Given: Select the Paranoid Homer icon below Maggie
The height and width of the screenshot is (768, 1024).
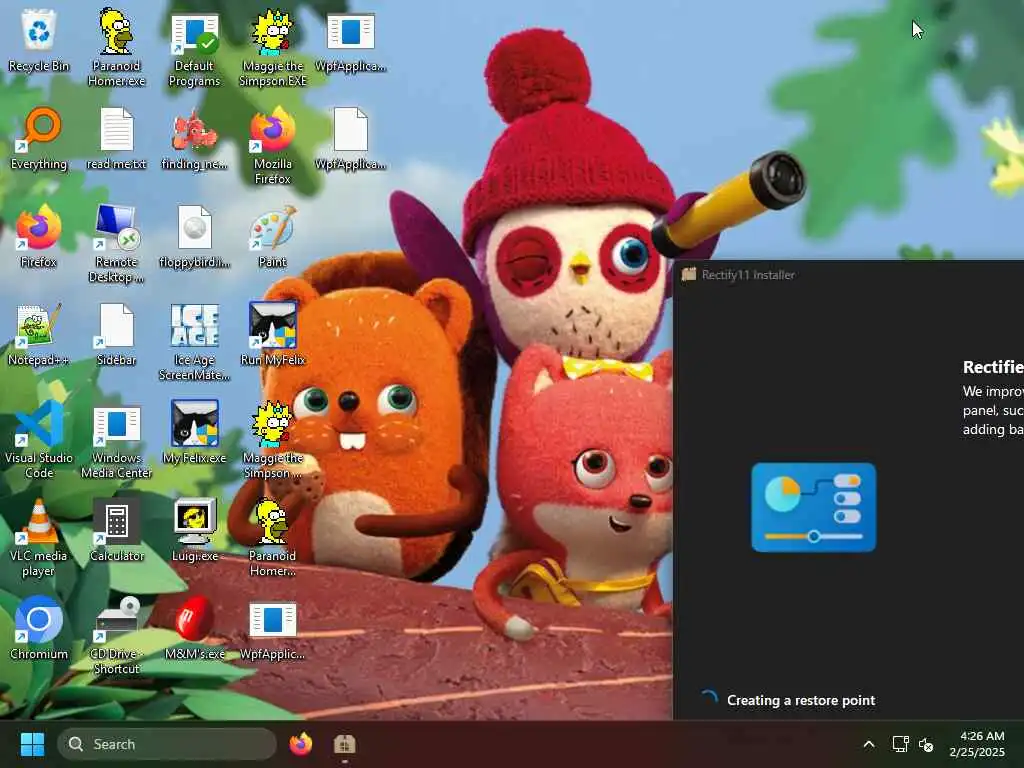Looking at the screenshot, I should [x=272, y=537].
